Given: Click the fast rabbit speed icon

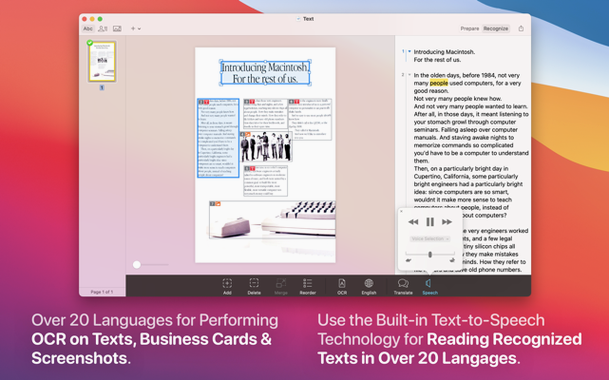Looking at the screenshot, I should [x=452, y=261].
